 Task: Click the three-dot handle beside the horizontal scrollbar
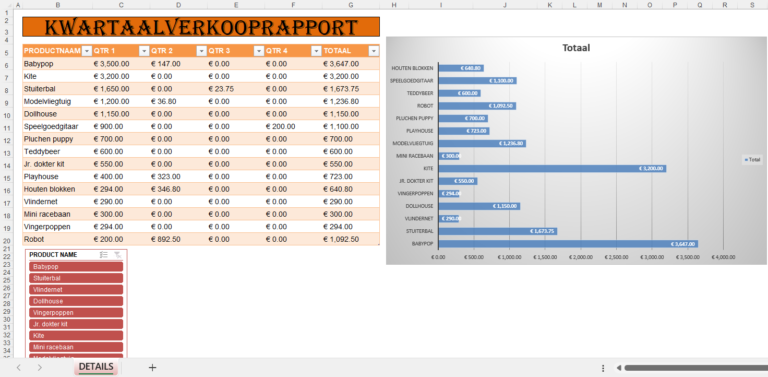click(603, 368)
